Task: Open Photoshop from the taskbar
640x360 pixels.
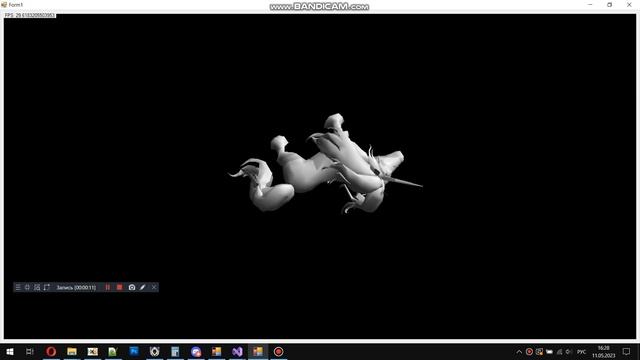Action: pos(134,351)
